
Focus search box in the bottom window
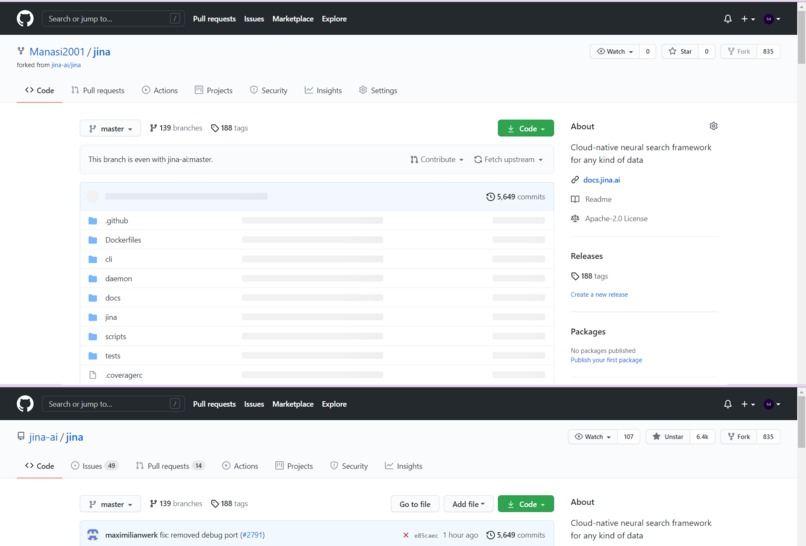coord(113,404)
